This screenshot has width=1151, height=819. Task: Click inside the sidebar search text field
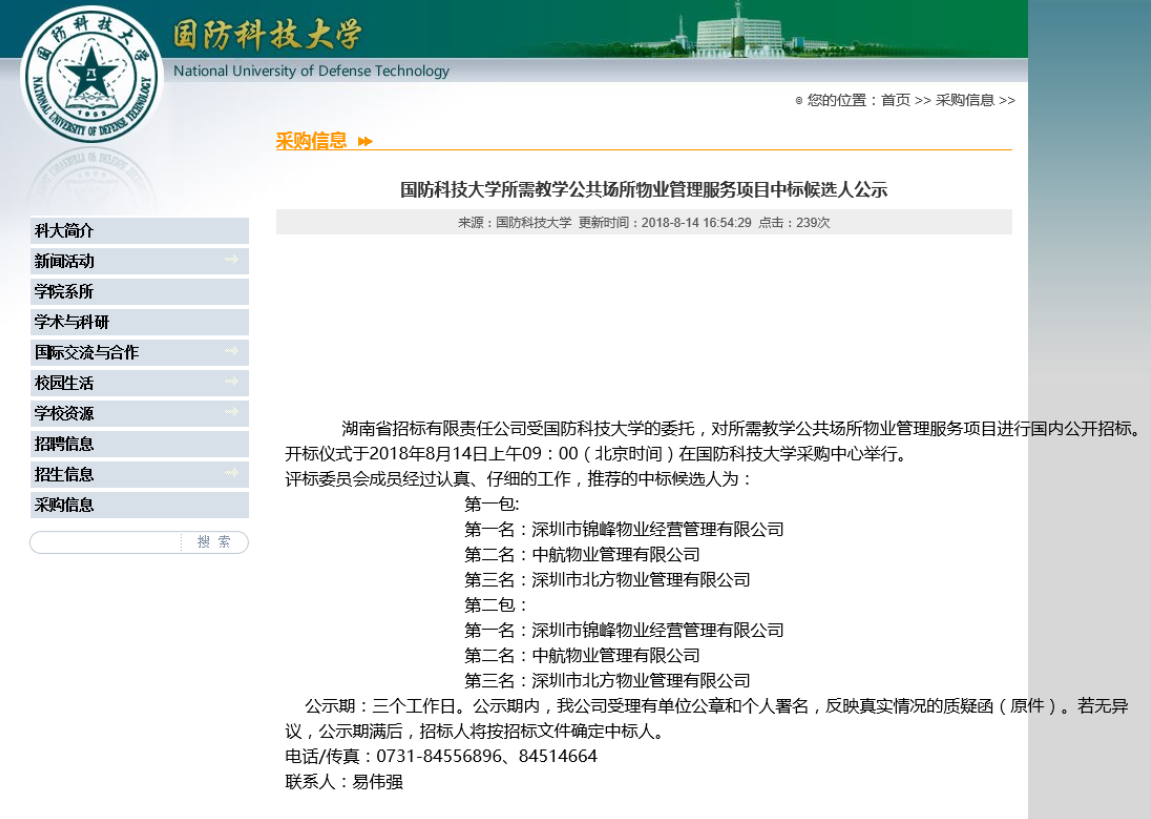point(105,542)
